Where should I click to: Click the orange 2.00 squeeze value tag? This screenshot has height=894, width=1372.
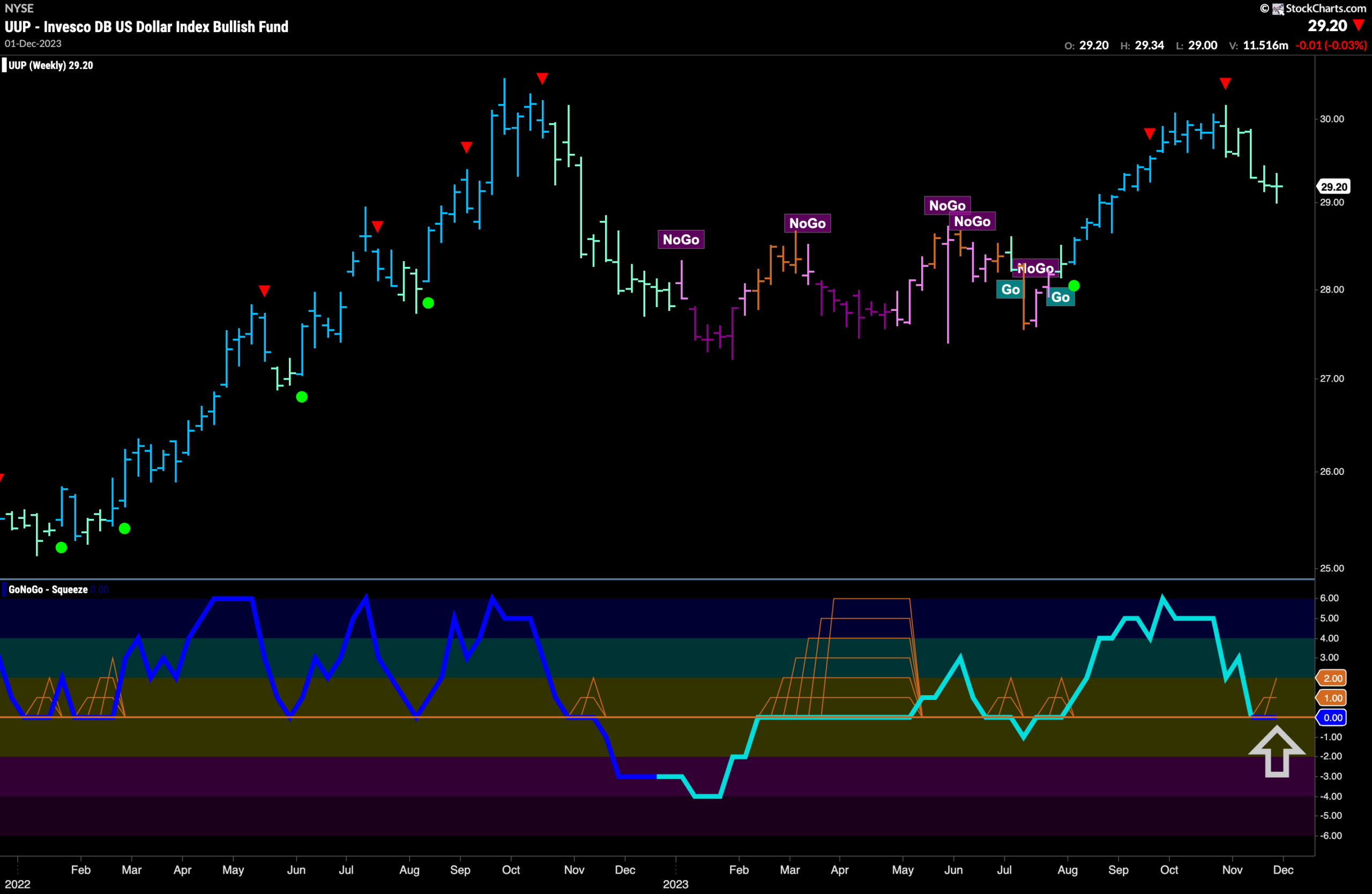point(1332,678)
